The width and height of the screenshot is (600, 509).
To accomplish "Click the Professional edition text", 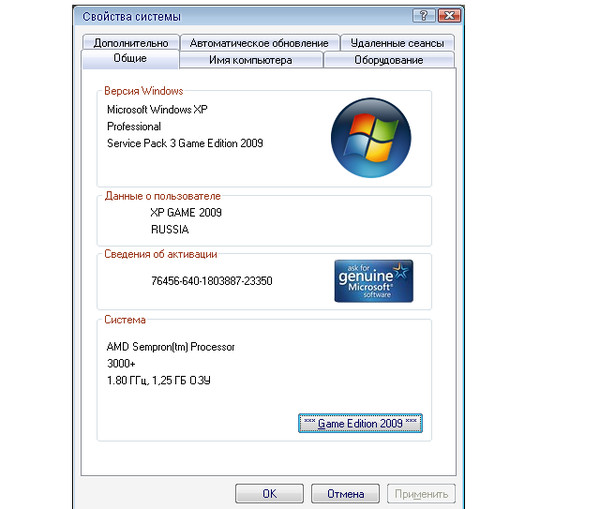I will point(134,126).
